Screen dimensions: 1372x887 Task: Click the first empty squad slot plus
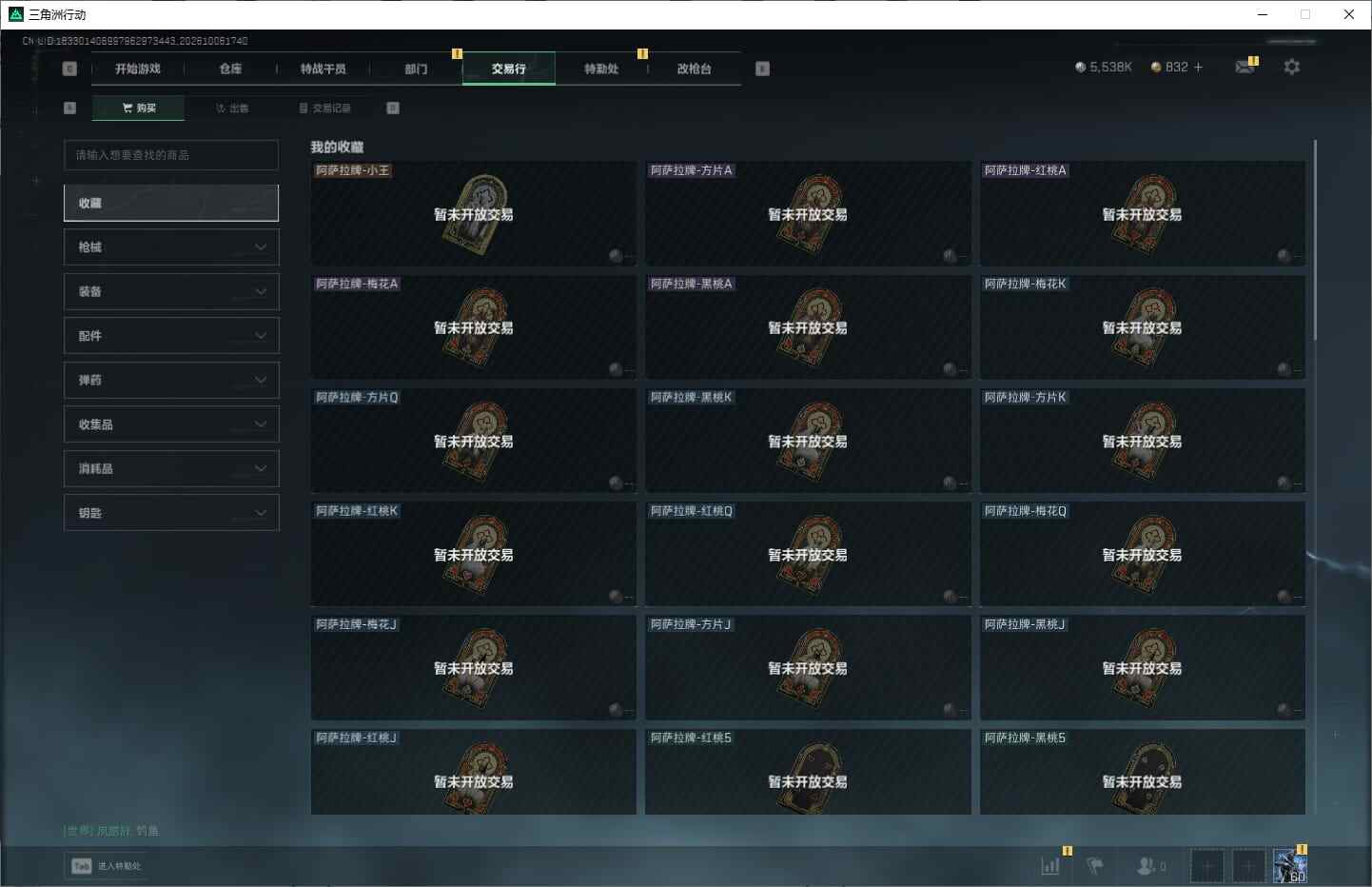(1206, 866)
